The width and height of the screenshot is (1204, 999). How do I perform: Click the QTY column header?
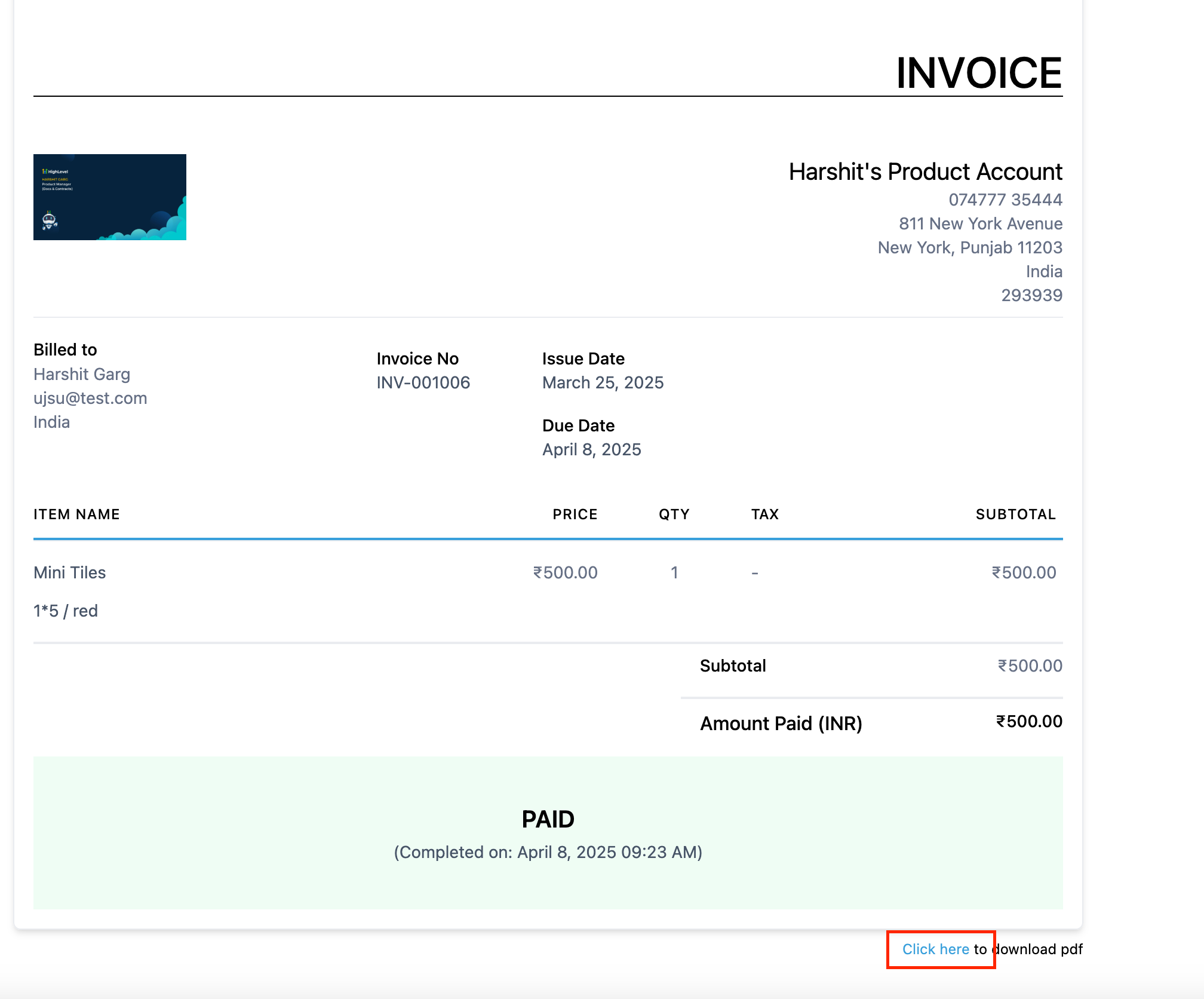tap(674, 514)
